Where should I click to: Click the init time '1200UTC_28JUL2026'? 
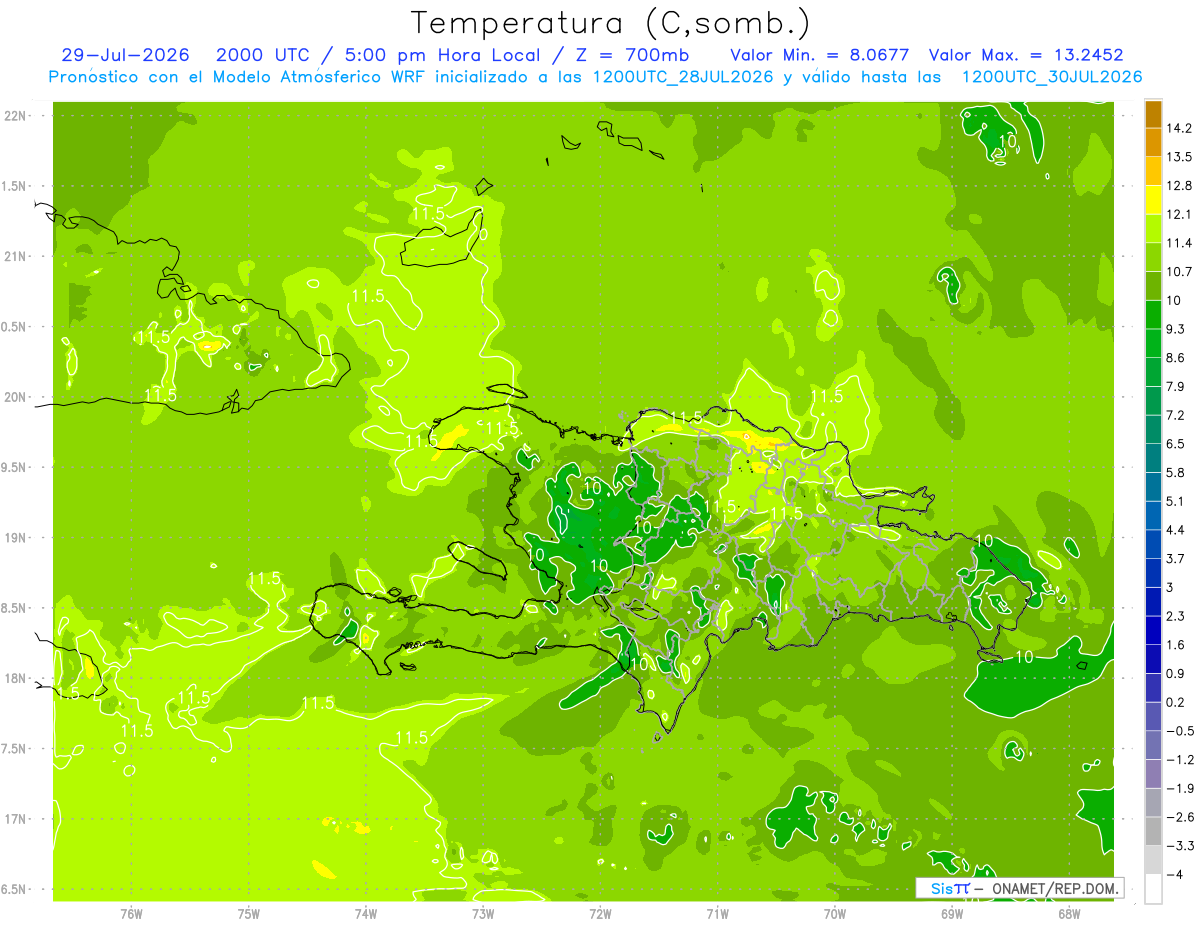(x=684, y=77)
